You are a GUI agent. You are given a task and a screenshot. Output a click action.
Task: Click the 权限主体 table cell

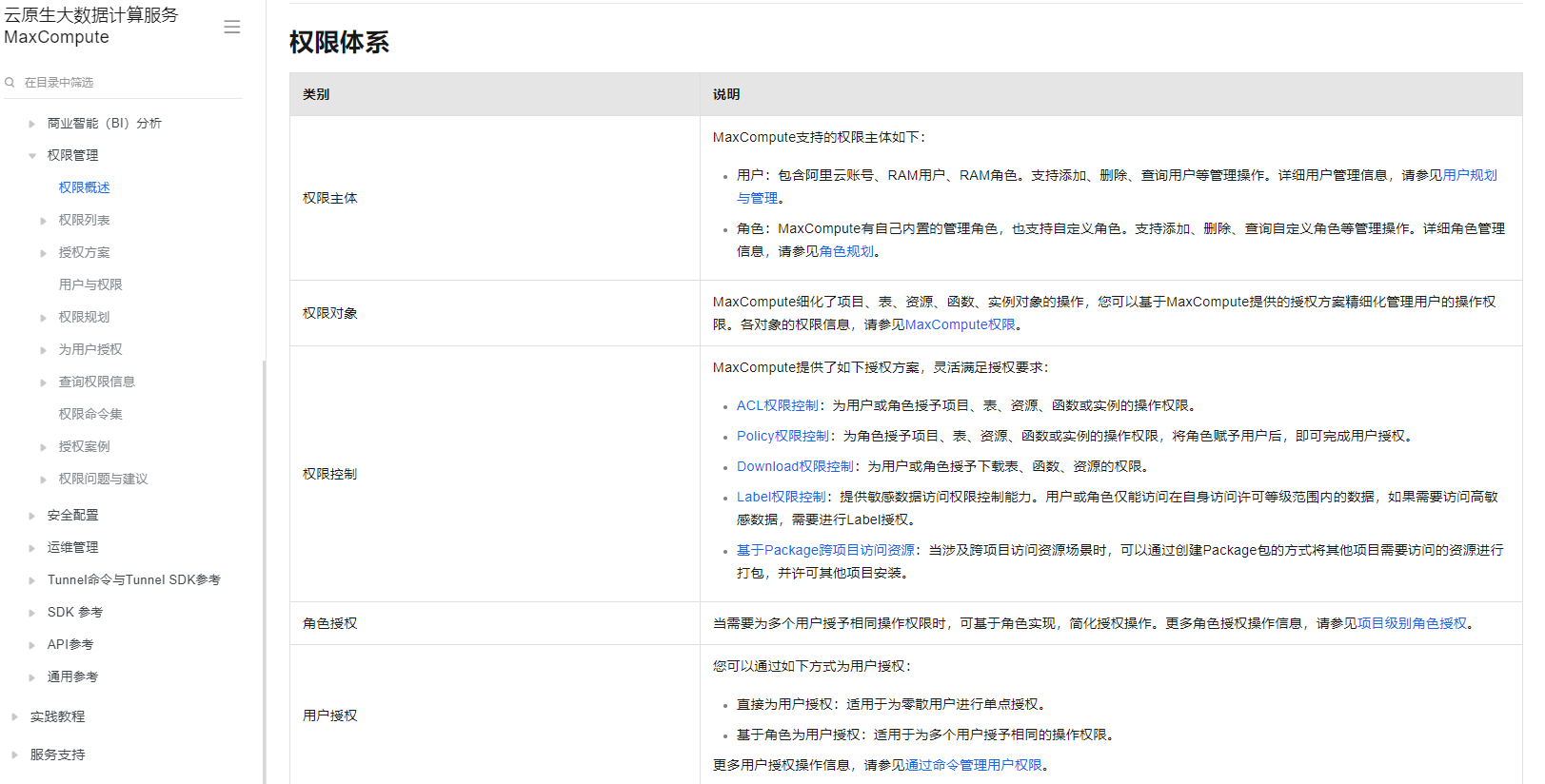click(495, 198)
